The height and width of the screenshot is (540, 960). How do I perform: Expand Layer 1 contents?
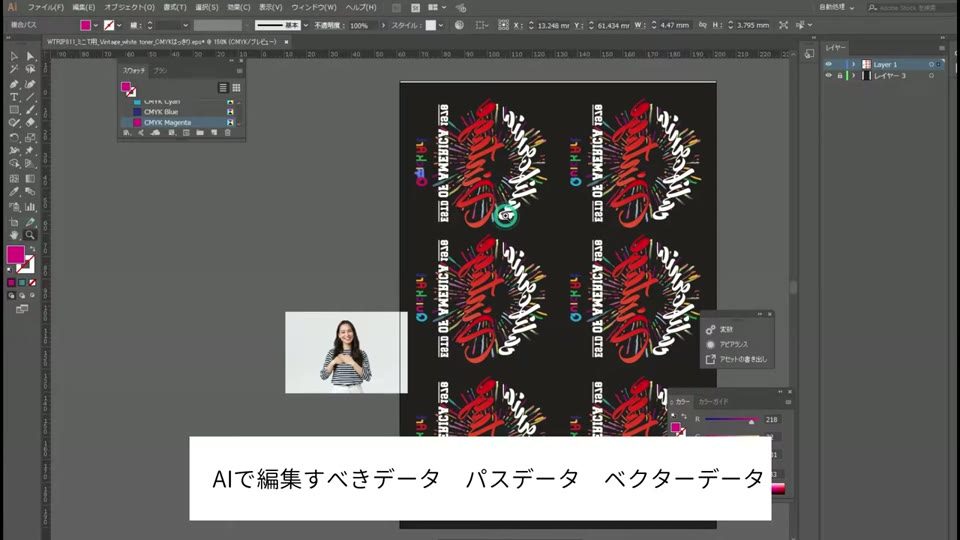853,64
